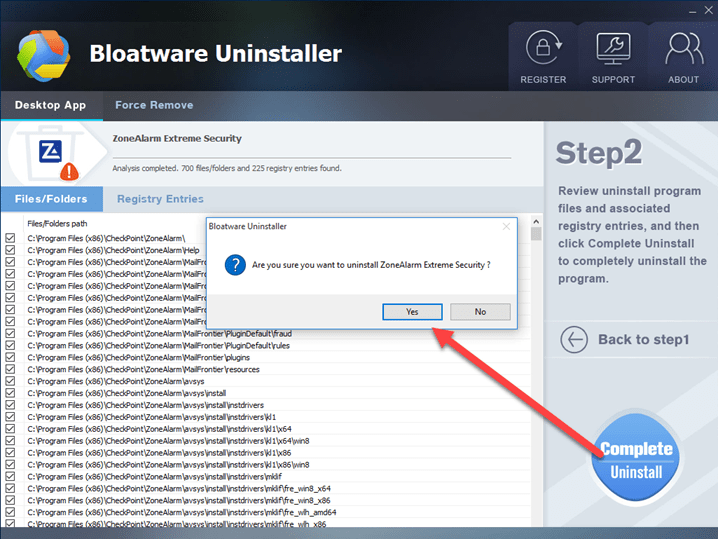Click the Analysis completed status text
The image size is (718, 539).
[227, 168]
